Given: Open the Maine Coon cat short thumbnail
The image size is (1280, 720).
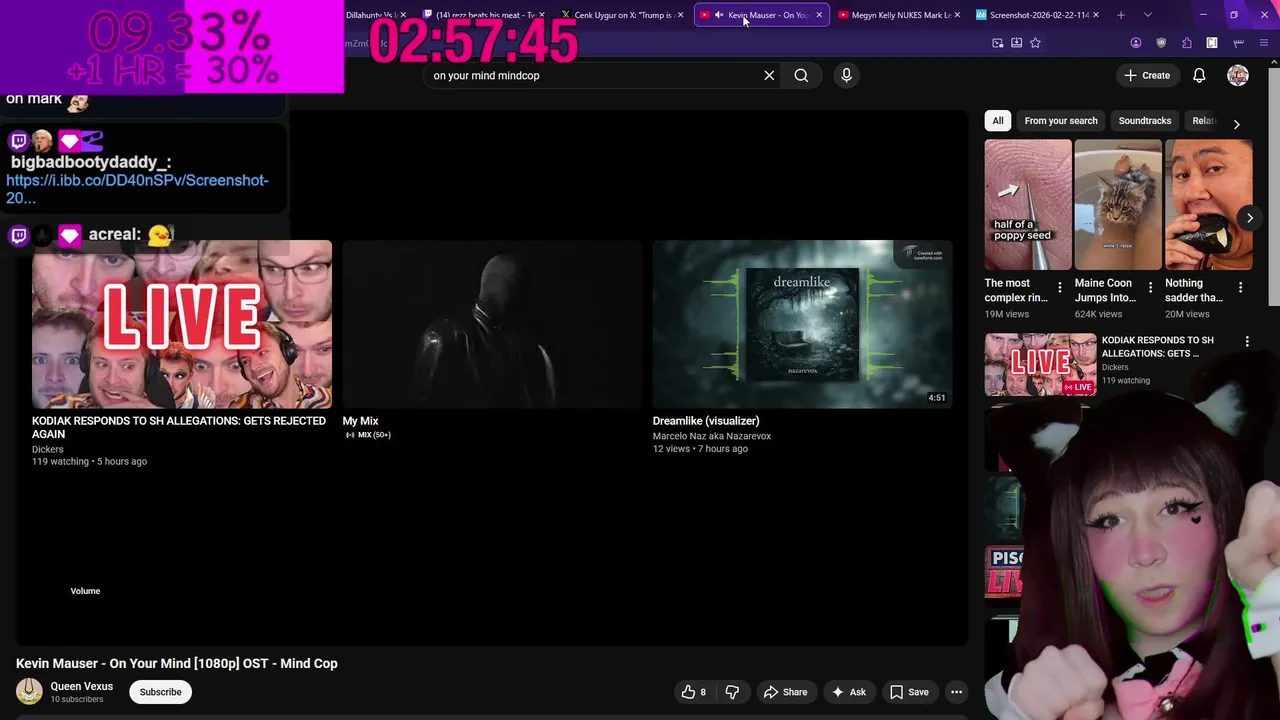Looking at the screenshot, I should [1117, 205].
